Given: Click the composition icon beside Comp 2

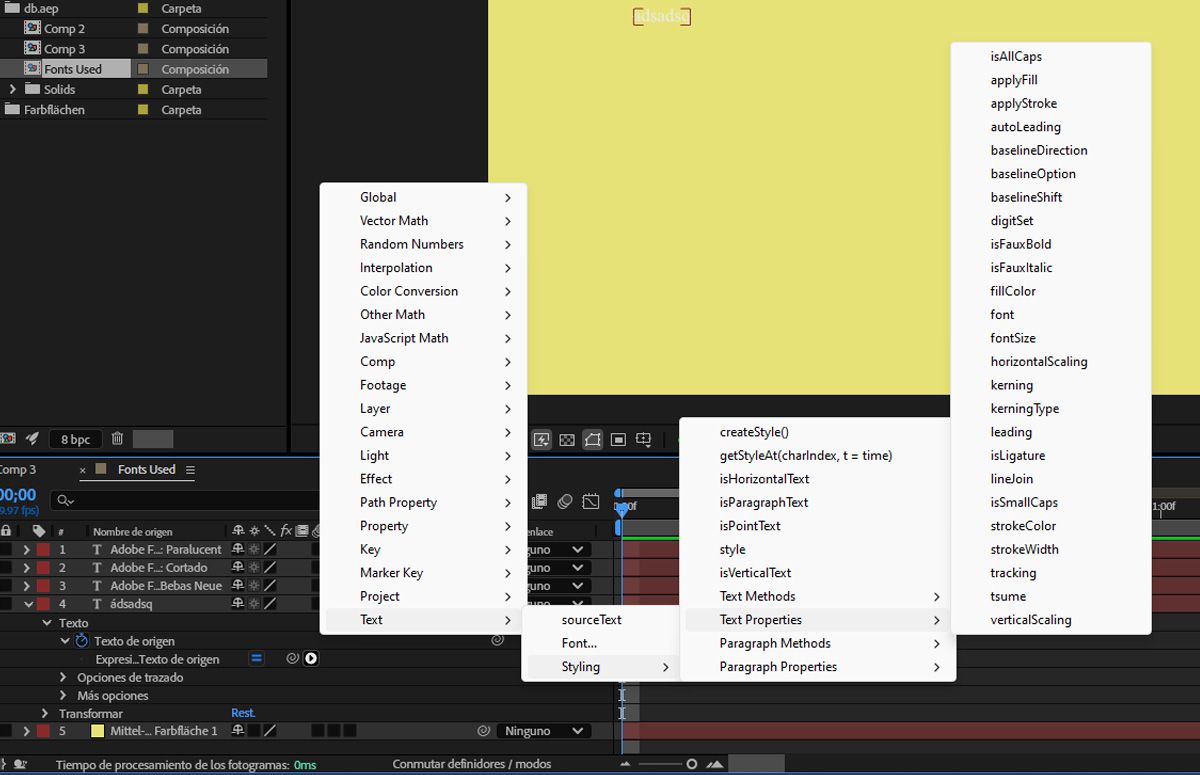Looking at the screenshot, I should click(x=32, y=29).
